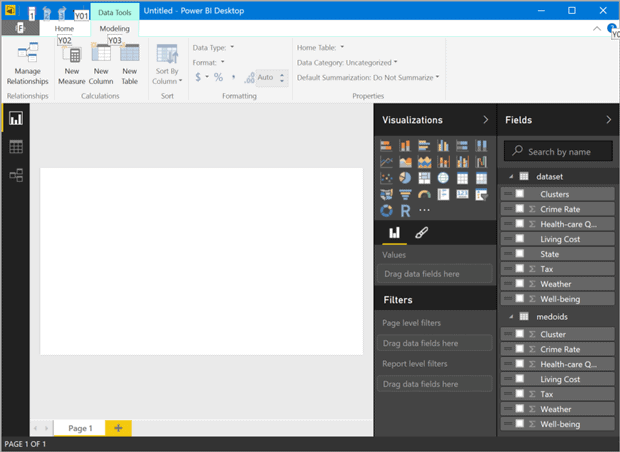620x452 pixels.
Task: Open the Sort By Column dropdown
Action: tap(167, 64)
